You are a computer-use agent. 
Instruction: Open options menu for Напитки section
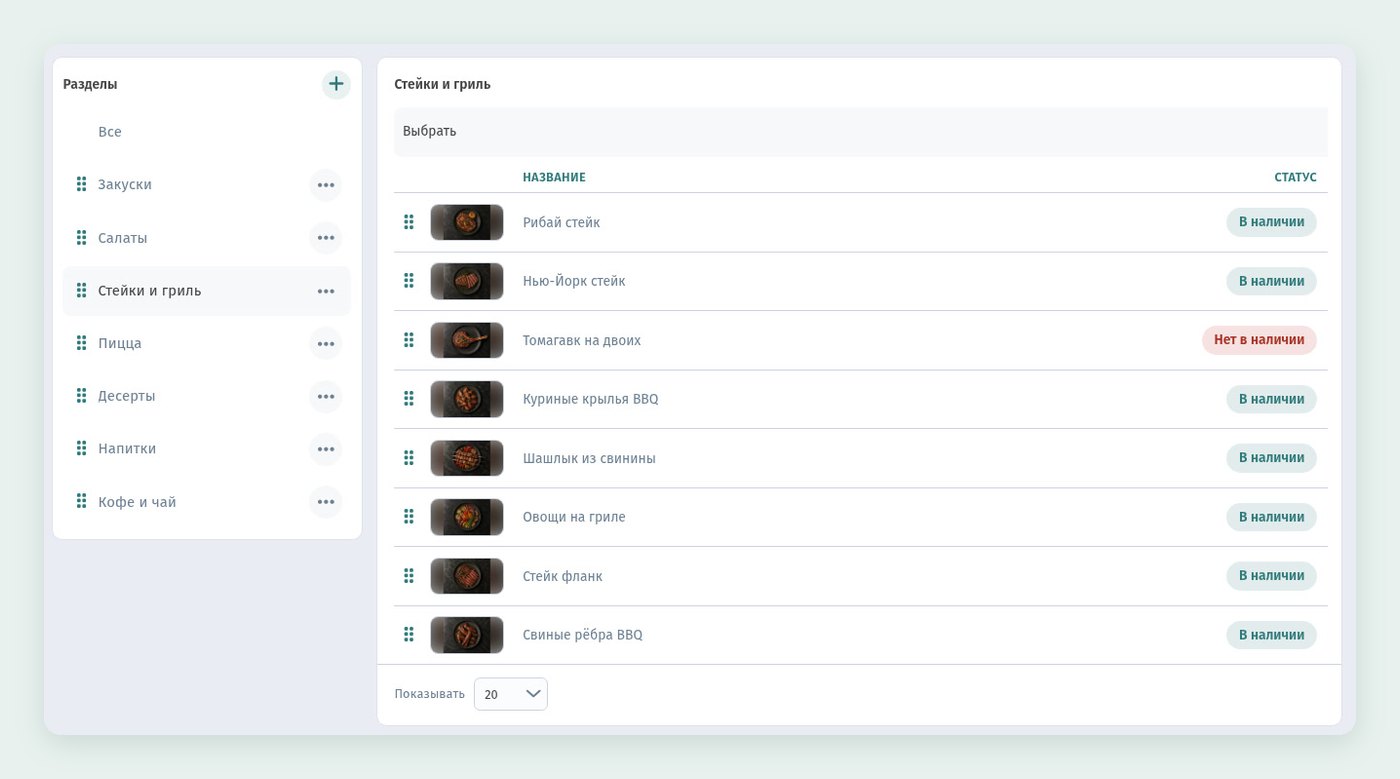[325, 449]
